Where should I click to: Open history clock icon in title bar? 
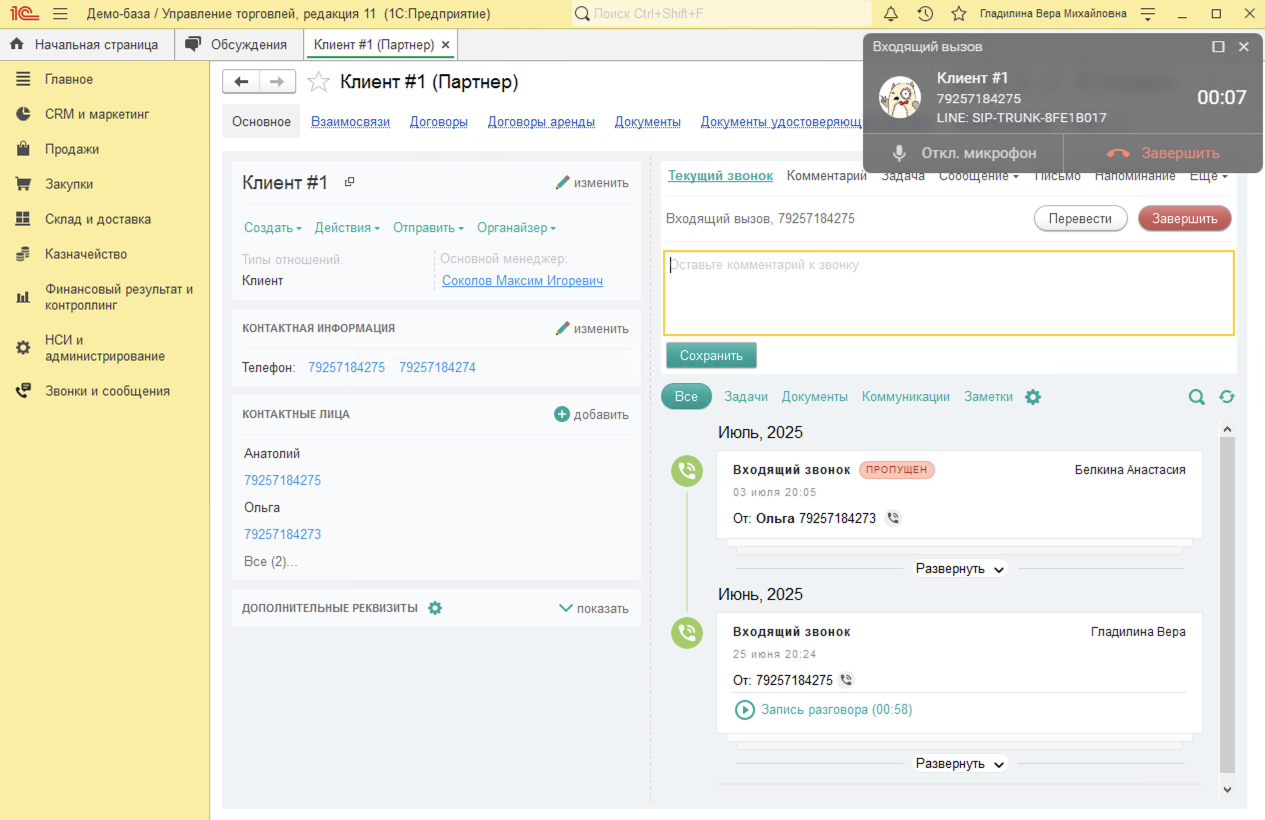coord(925,14)
